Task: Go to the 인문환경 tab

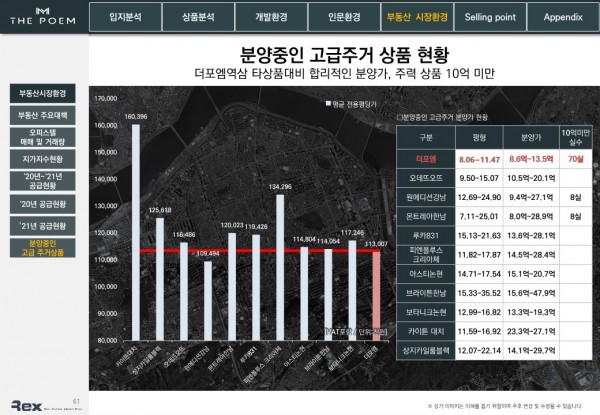Action: tap(344, 18)
